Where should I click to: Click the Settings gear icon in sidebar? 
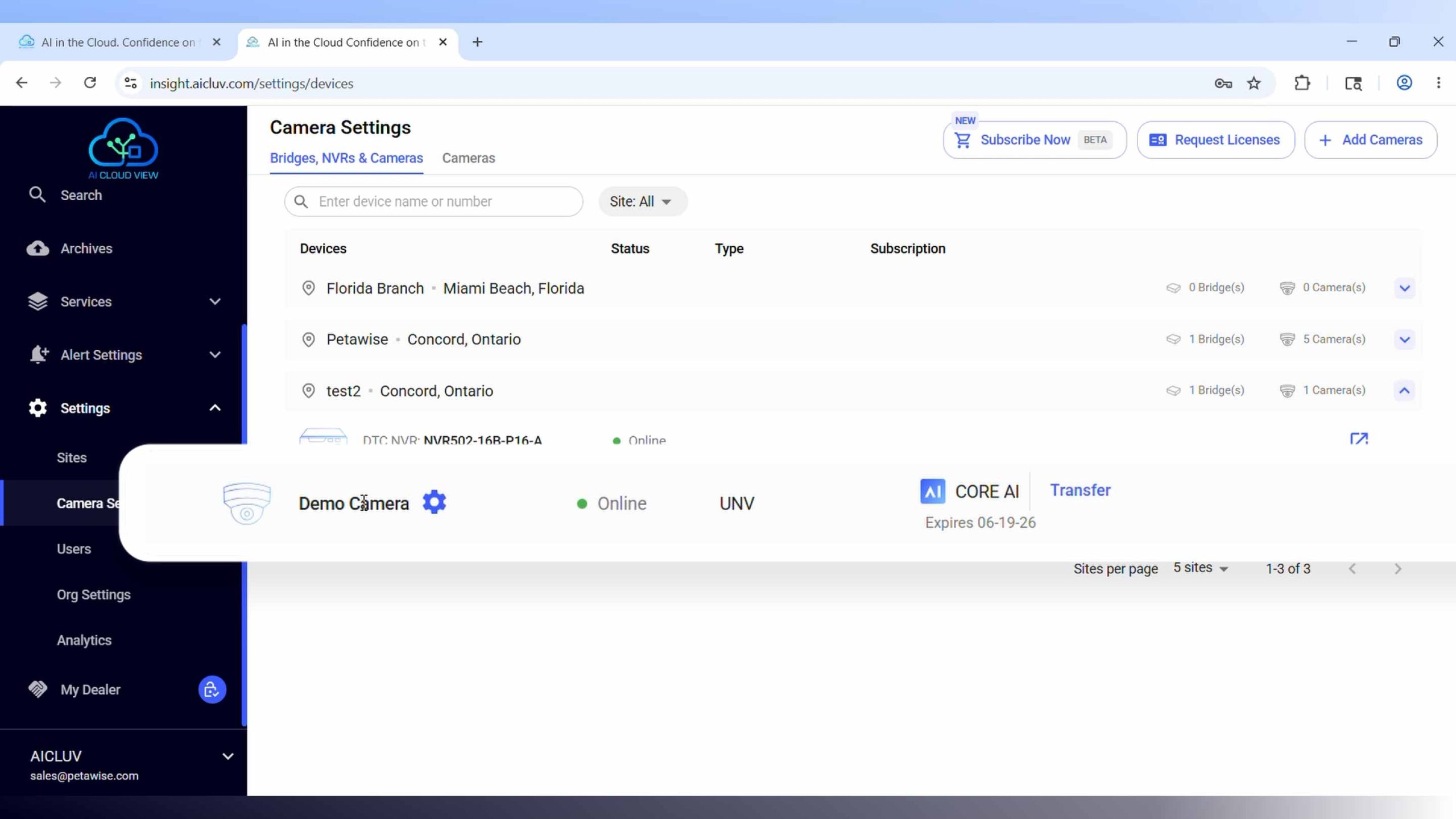click(38, 408)
